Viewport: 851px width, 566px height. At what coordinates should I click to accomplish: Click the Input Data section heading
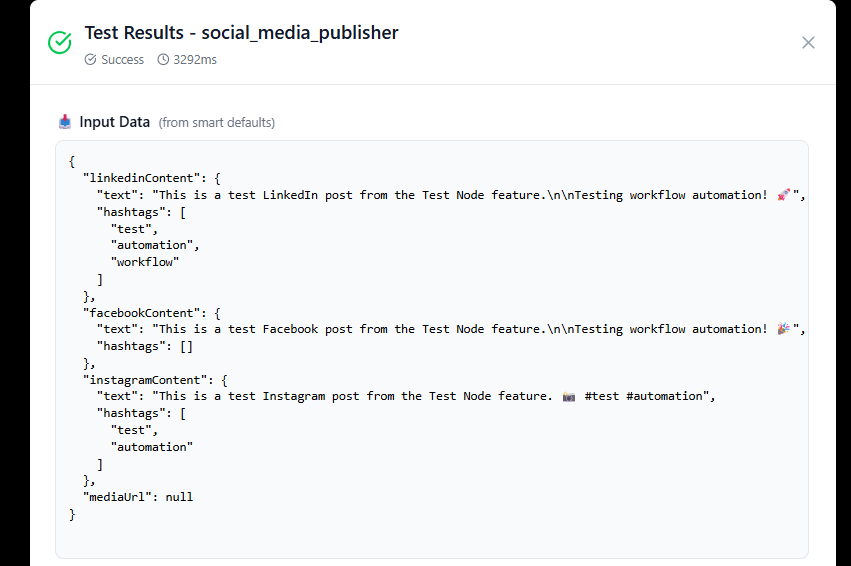(x=114, y=122)
